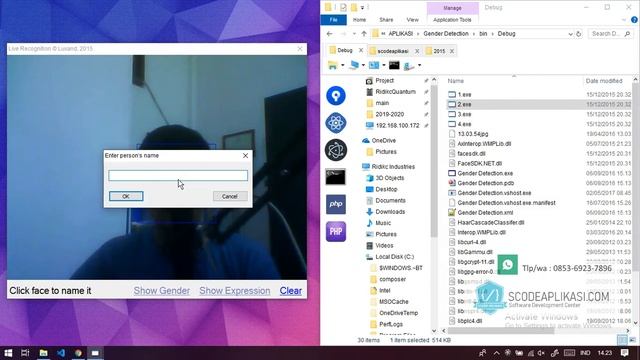Select the file libcurl-4.dll

[471, 242]
